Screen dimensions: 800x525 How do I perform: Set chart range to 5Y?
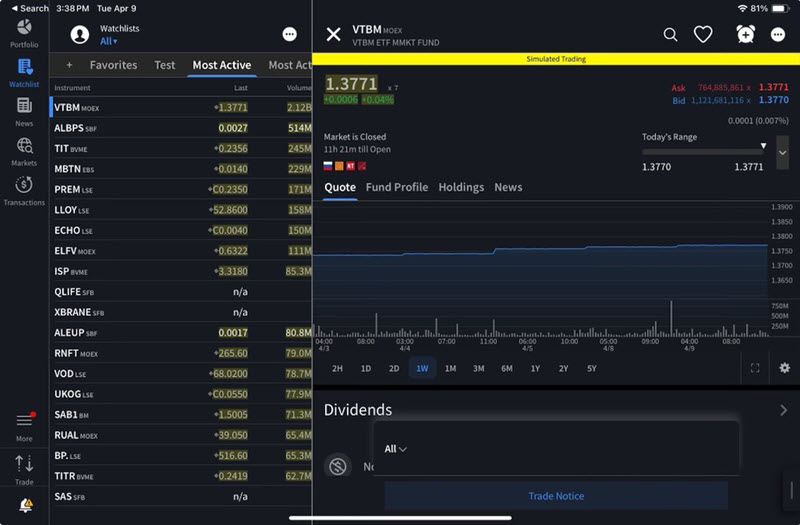click(x=592, y=368)
